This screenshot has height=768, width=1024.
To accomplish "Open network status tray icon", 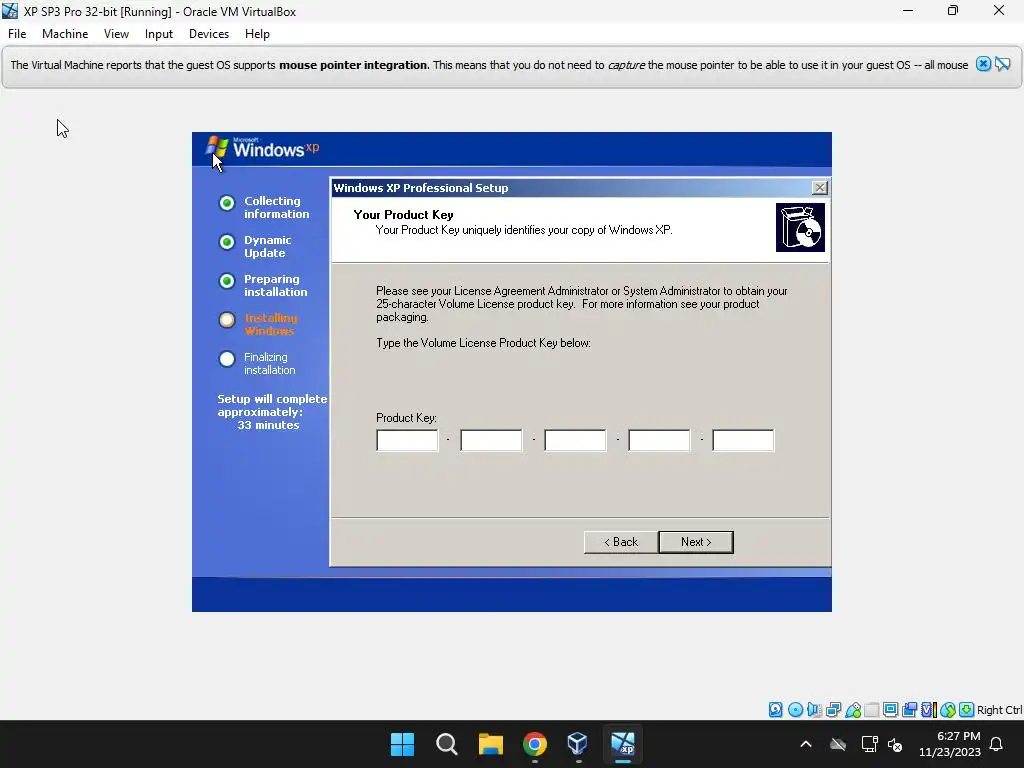I will pos(869,744).
